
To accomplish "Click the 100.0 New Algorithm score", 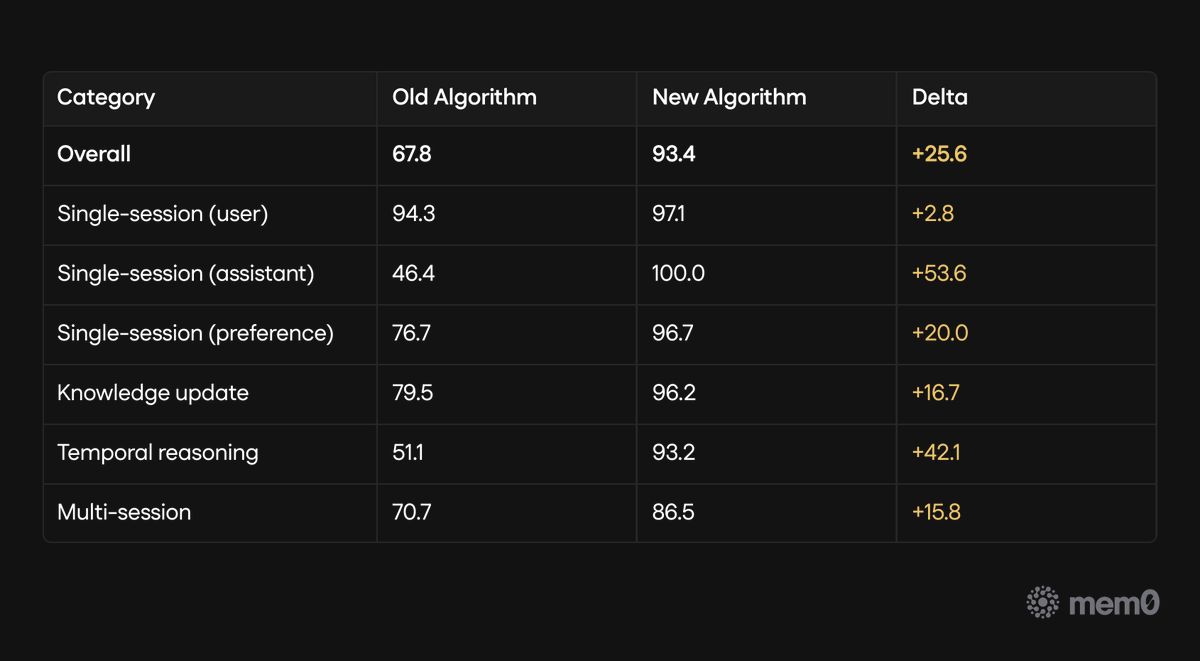I will pos(678,273).
